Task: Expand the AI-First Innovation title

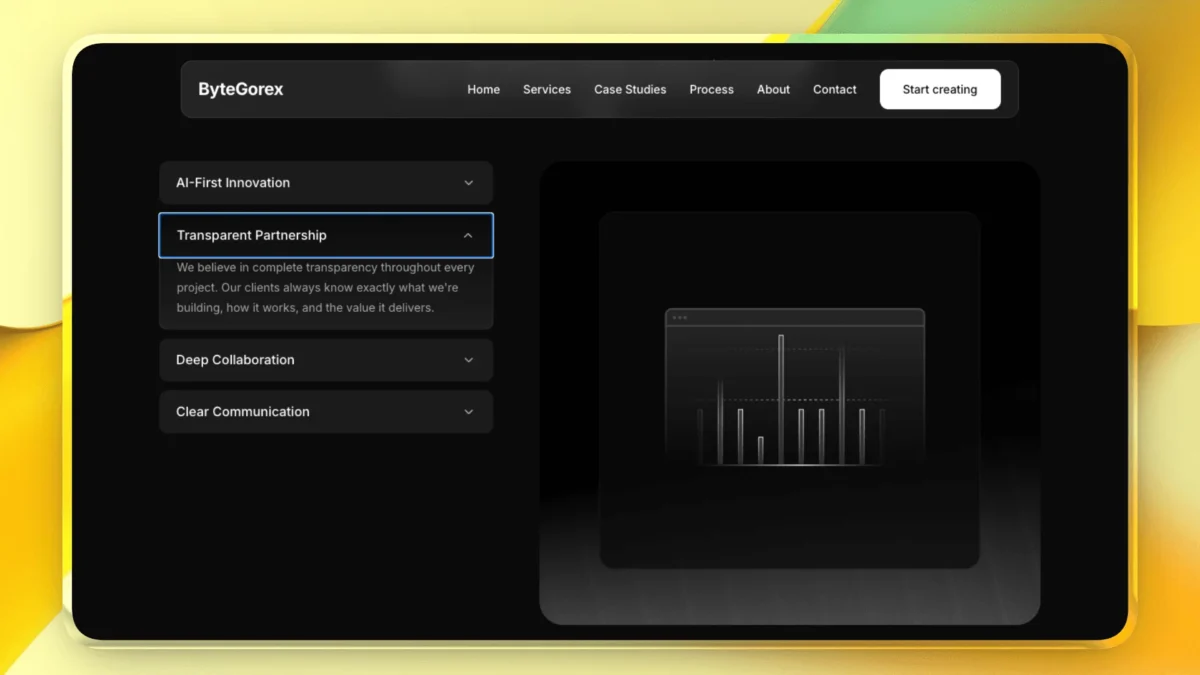Action: [233, 183]
